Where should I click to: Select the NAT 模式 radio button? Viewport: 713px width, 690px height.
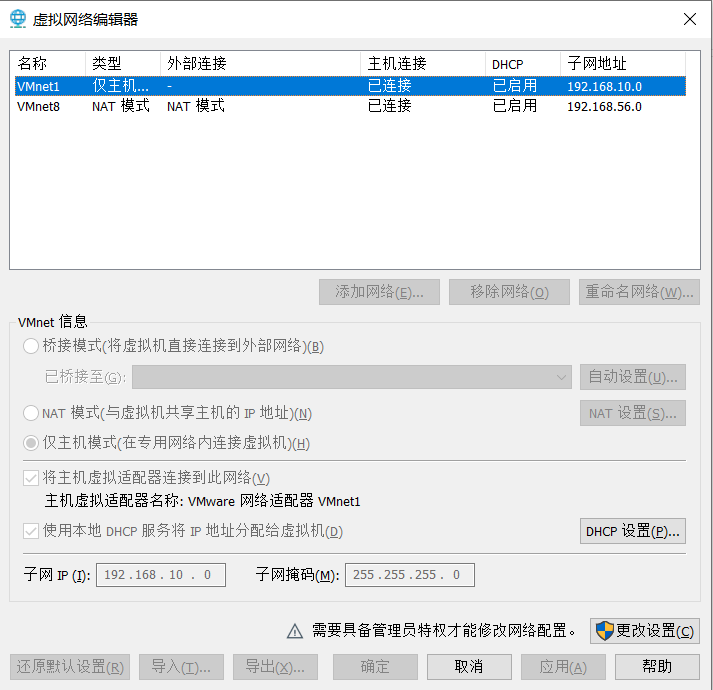[x=31, y=413]
